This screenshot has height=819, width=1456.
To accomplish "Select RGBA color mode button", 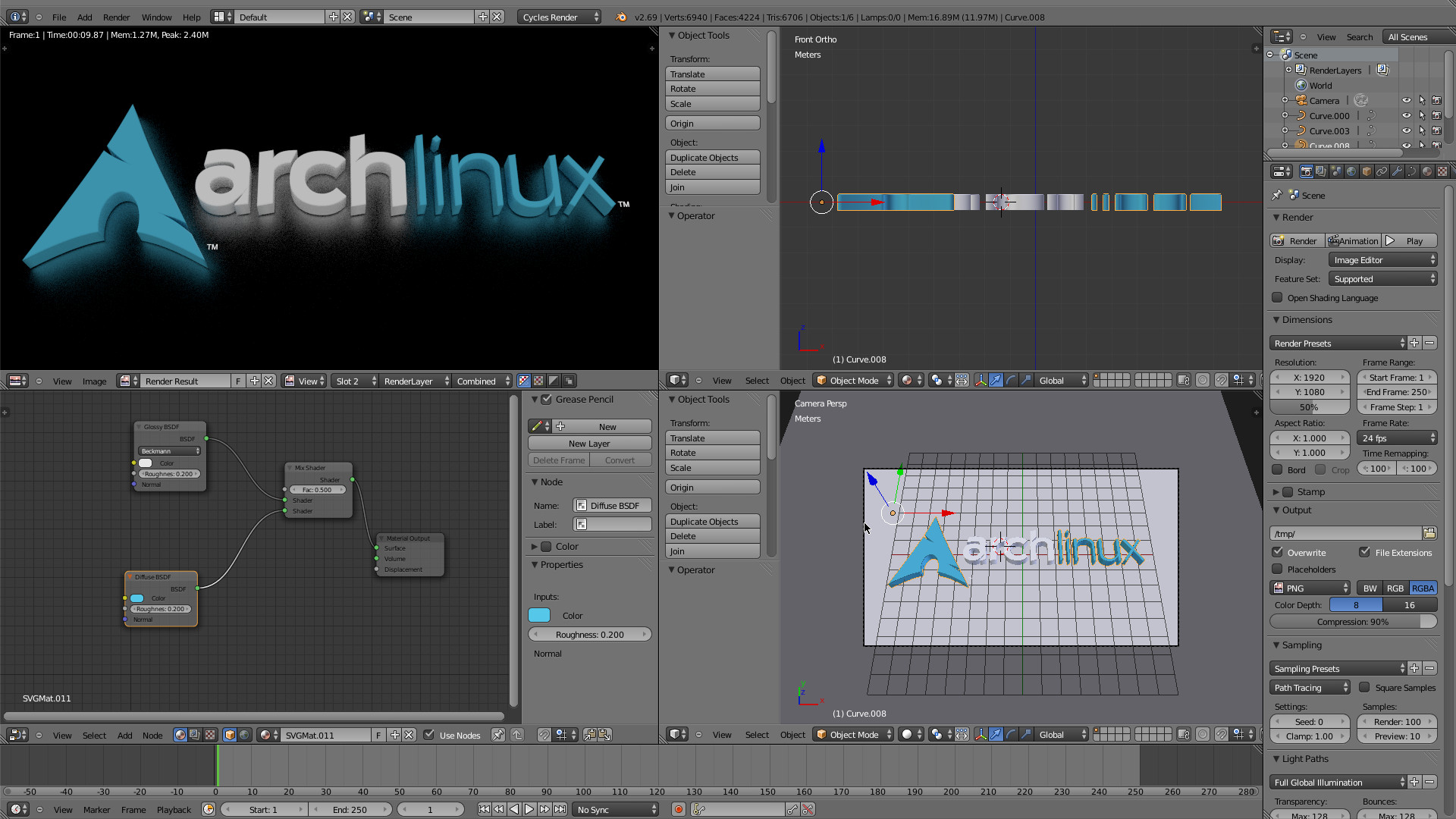I will 1423,588.
